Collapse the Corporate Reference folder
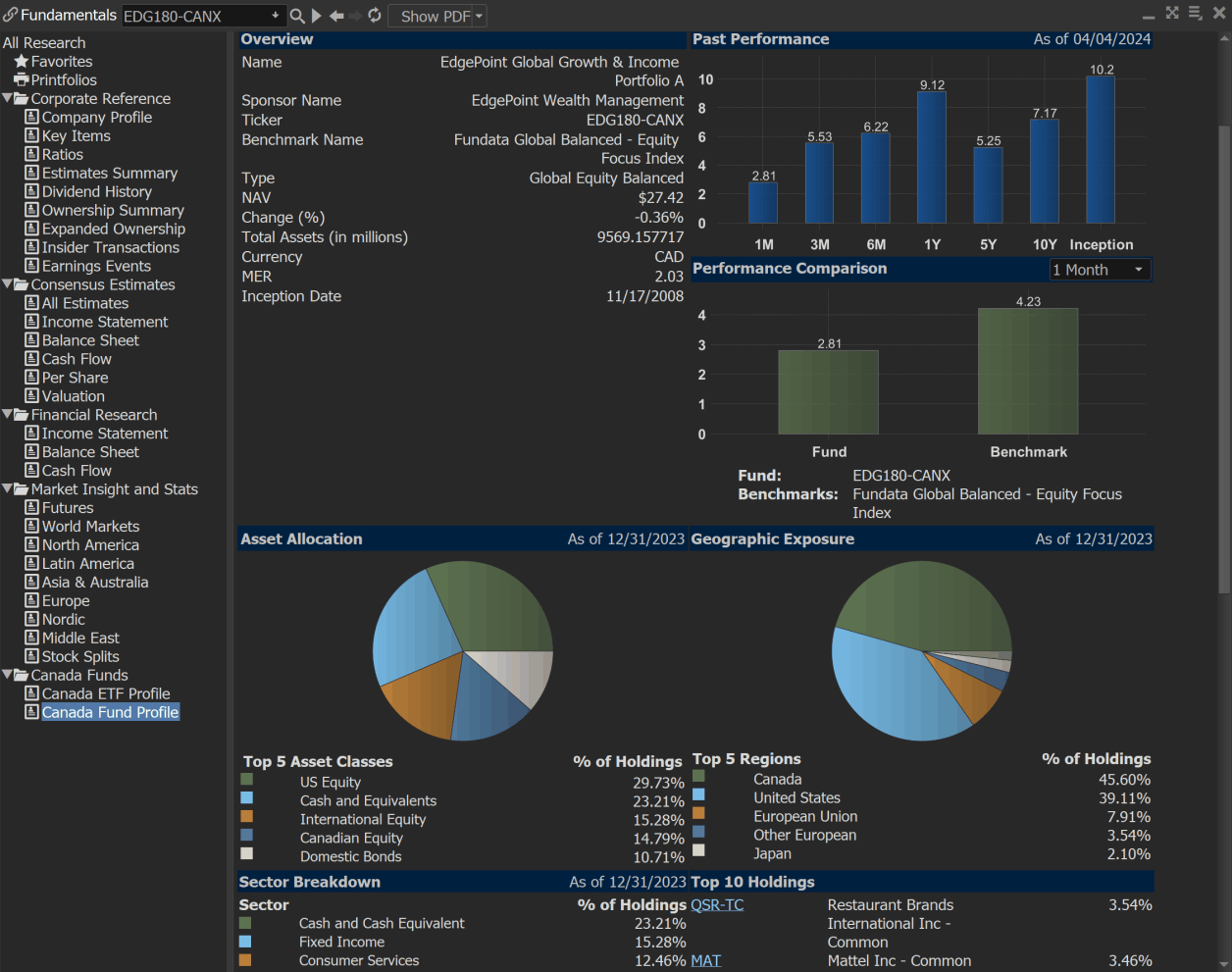Screen dimensions: 1232x972 click(x=7, y=98)
